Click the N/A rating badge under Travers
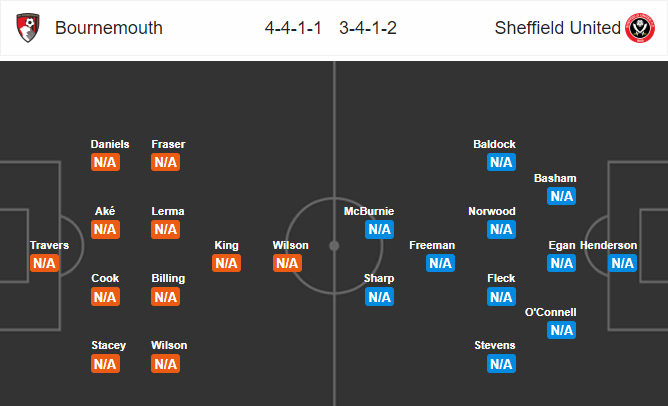Screen dimensions: 668x406 pyautogui.click(x=44, y=264)
